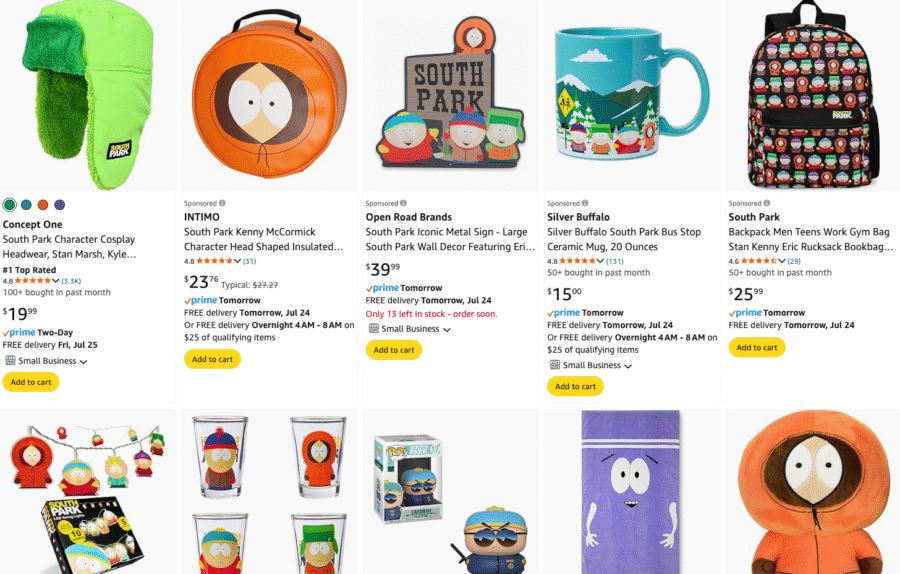Choose the purple color swatch for the hat
This screenshot has height=574, width=900.
[59, 205]
